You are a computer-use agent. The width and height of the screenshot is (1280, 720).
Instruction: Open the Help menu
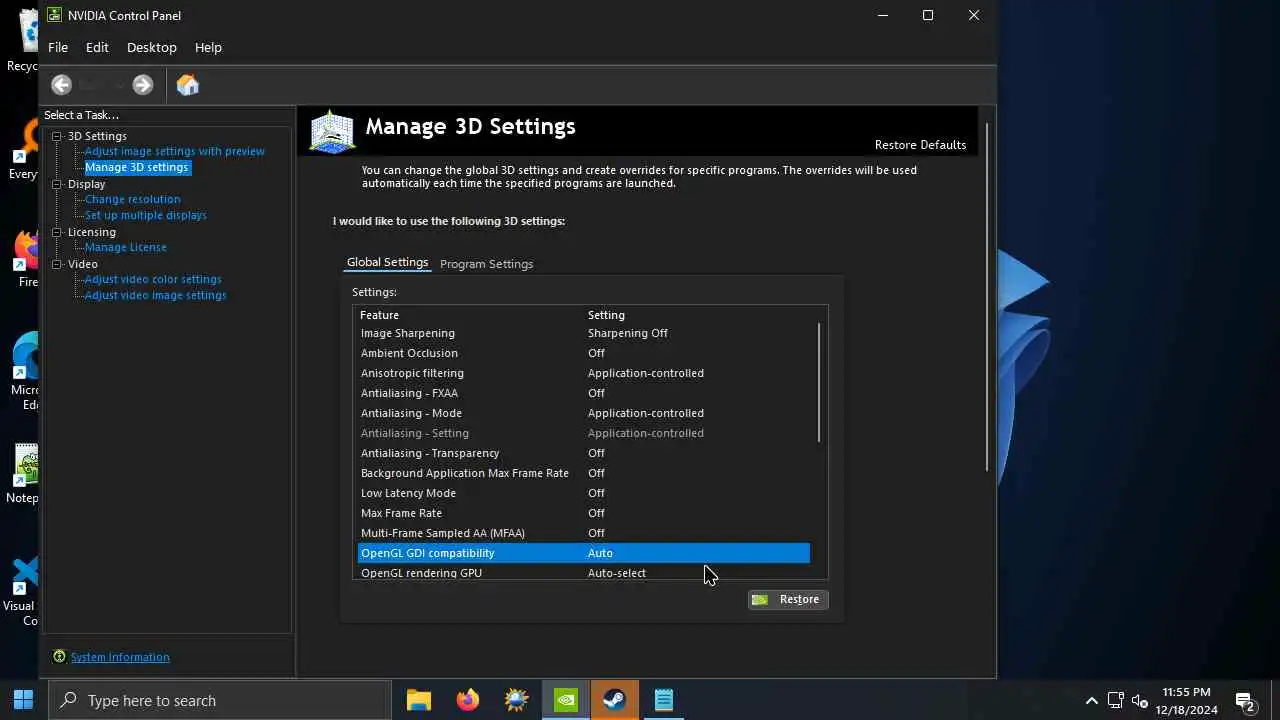click(208, 47)
